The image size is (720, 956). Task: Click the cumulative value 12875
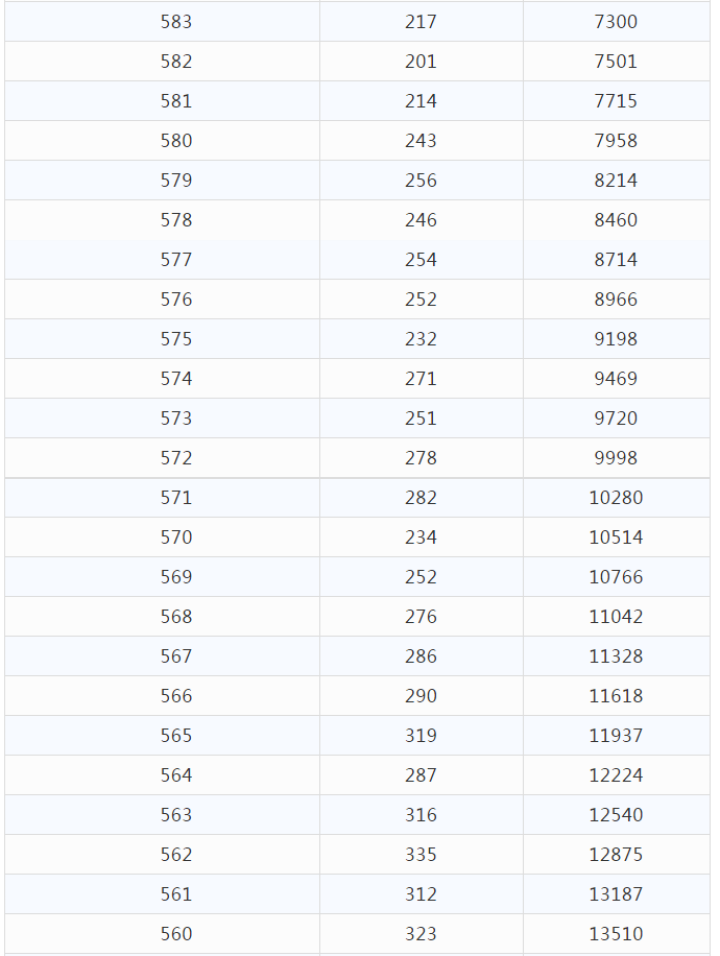coord(616,854)
